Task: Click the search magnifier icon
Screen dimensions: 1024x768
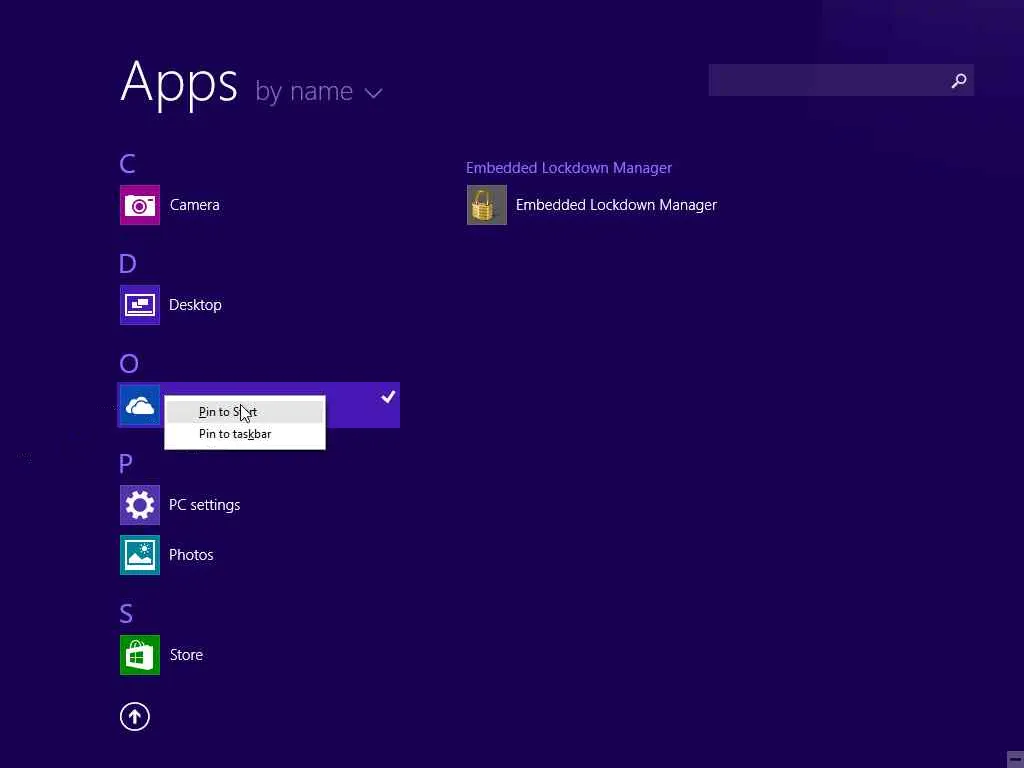Action: [x=959, y=80]
